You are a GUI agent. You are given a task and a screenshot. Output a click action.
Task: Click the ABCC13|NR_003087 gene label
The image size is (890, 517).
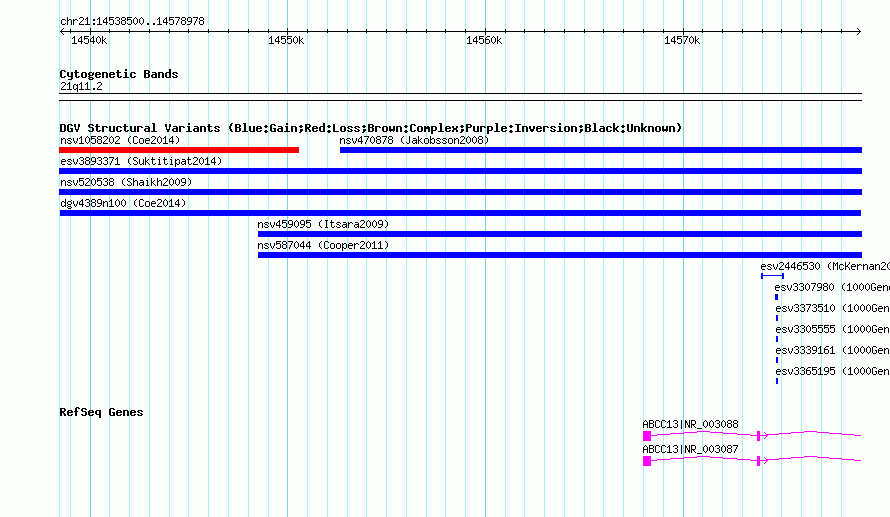(690, 449)
